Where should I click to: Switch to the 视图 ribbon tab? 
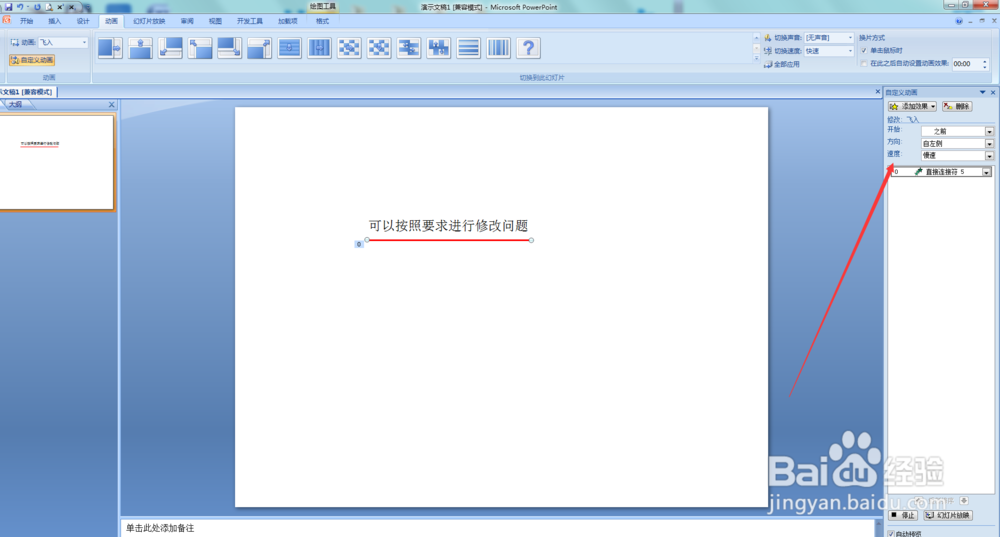(x=216, y=21)
